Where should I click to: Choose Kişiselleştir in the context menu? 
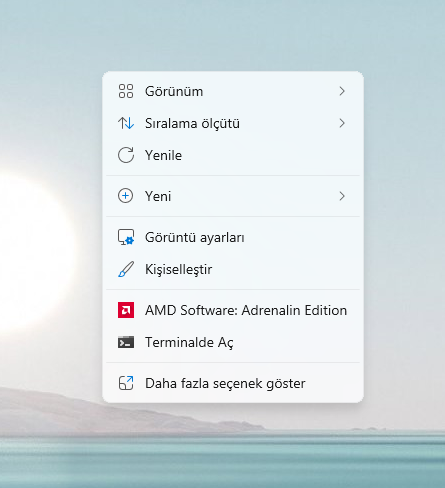(x=233, y=269)
